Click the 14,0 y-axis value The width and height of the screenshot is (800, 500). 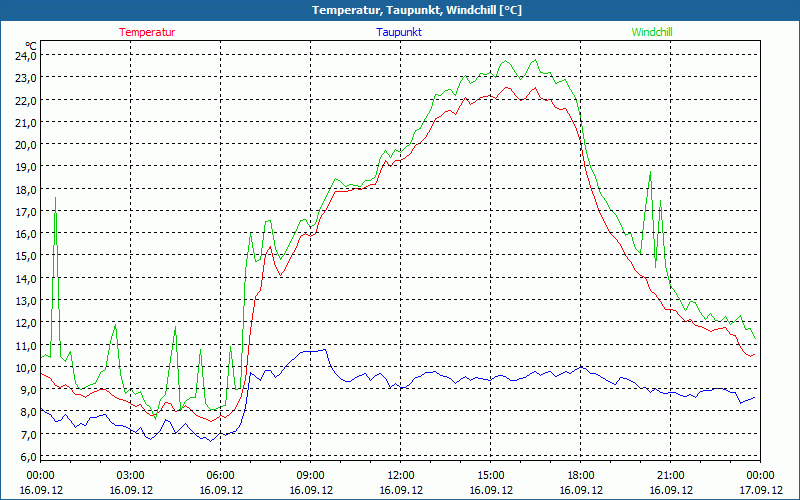click(x=26, y=279)
